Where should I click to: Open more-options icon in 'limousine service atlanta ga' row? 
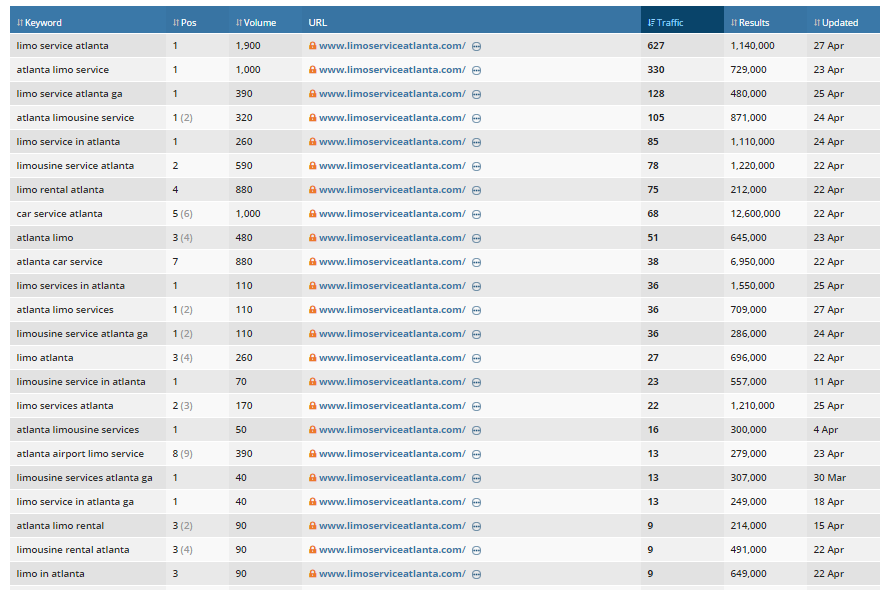[477, 334]
